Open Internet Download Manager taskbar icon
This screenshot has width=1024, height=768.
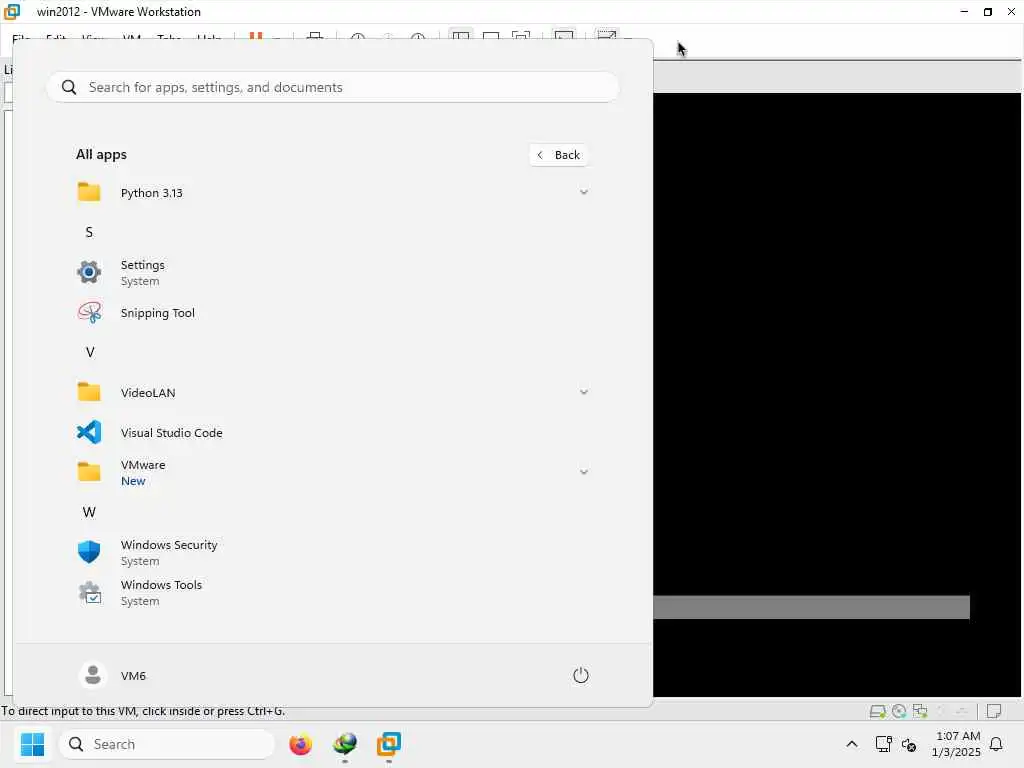pyautogui.click(x=345, y=744)
